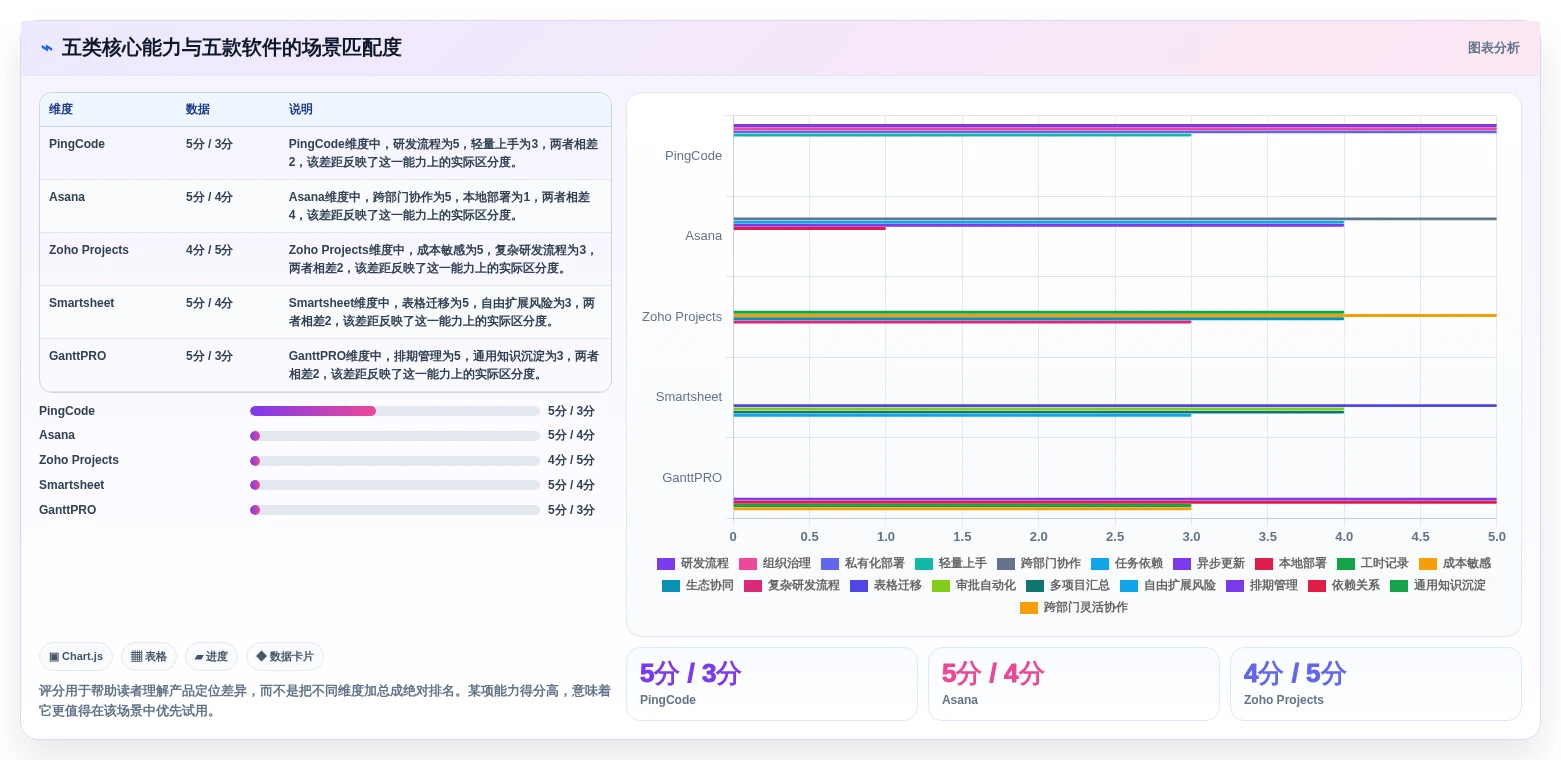Screen dimensions: 1561x760
Task: Click the Asana axis label in chart
Action: click(x=703, y=236)
